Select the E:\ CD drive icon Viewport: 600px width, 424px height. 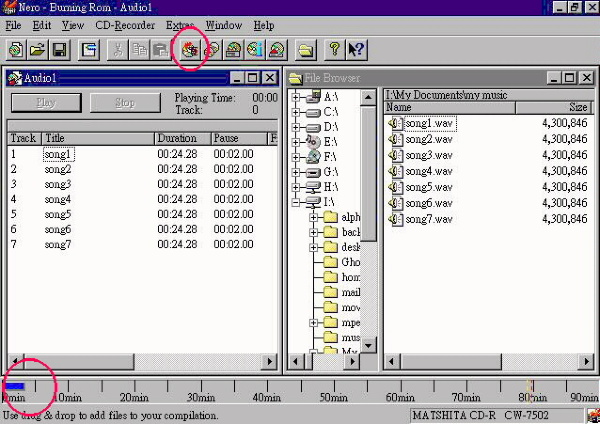click(x=314, y=142)
